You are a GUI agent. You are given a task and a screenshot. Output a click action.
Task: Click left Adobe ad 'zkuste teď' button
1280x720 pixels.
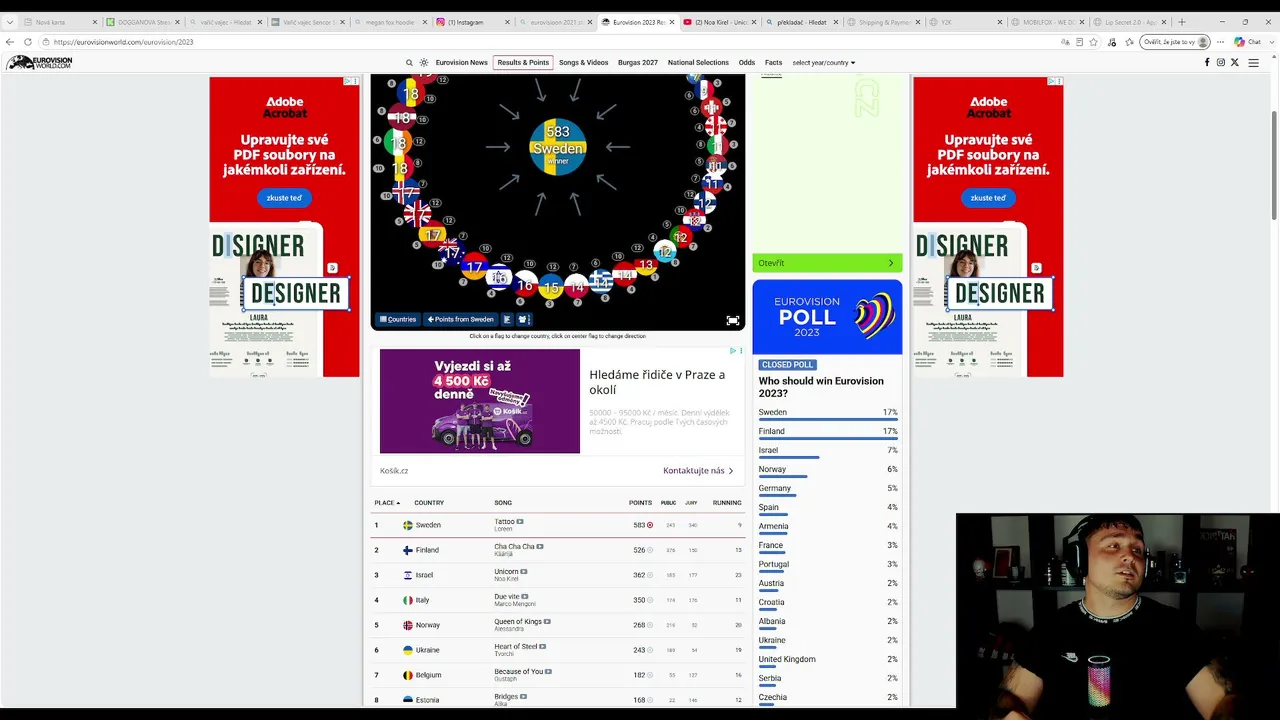point(284,198)
